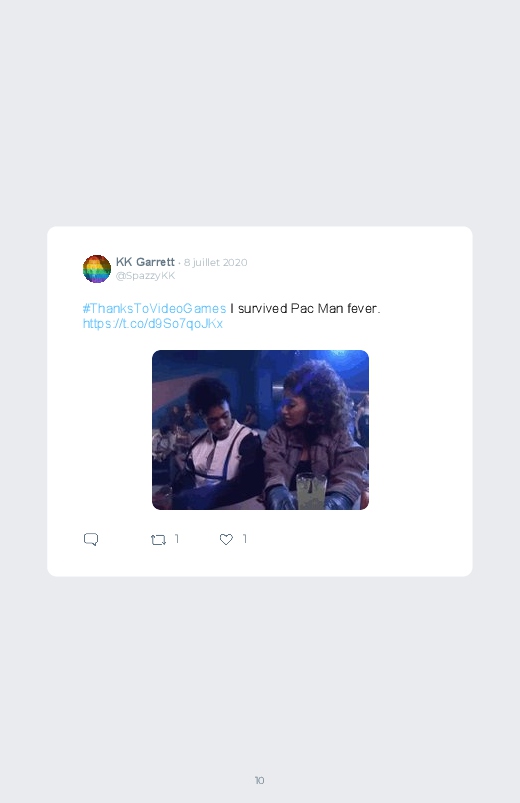Click the page number 10

(x=260, y=780)
